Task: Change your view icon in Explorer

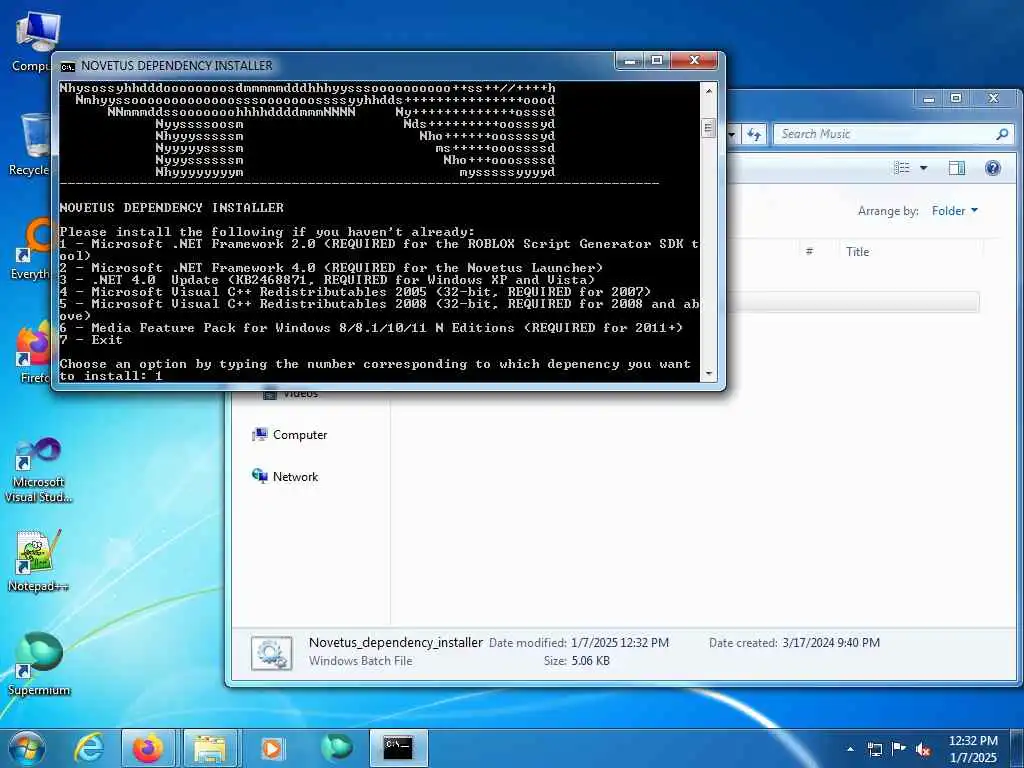Action: pyautogui.click(x=902, y=168)
